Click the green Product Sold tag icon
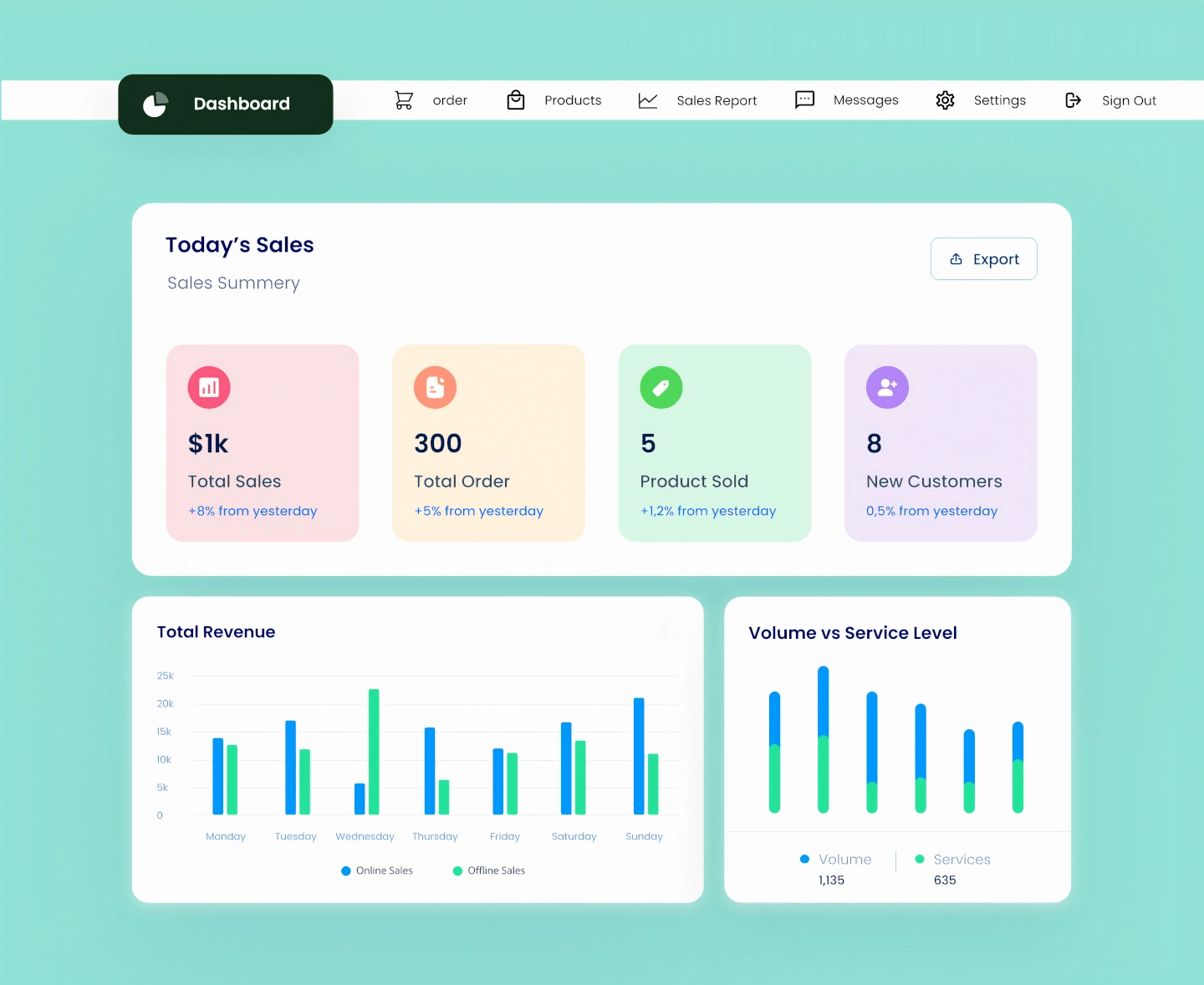The width and height of the screenshot is (1204, 985). coord(661,387)
